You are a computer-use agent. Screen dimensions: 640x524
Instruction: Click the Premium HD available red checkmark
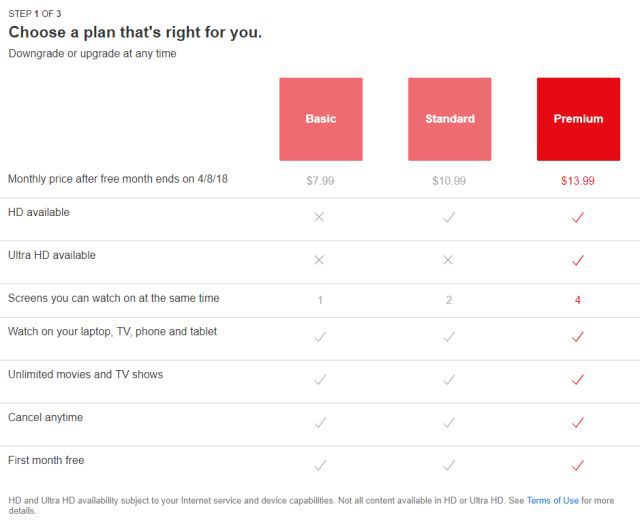(578, 217)
